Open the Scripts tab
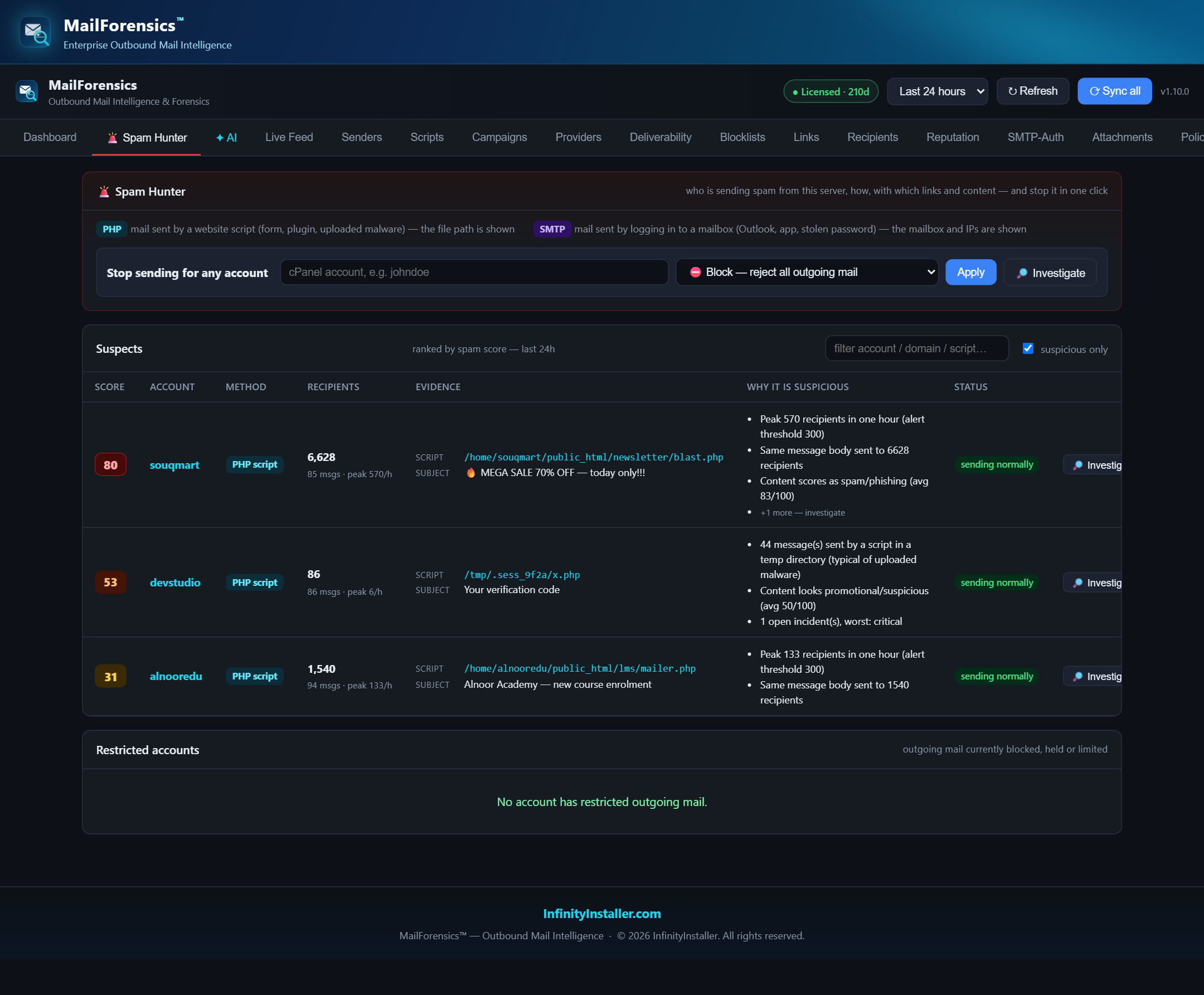 click(x=427, y=137)
